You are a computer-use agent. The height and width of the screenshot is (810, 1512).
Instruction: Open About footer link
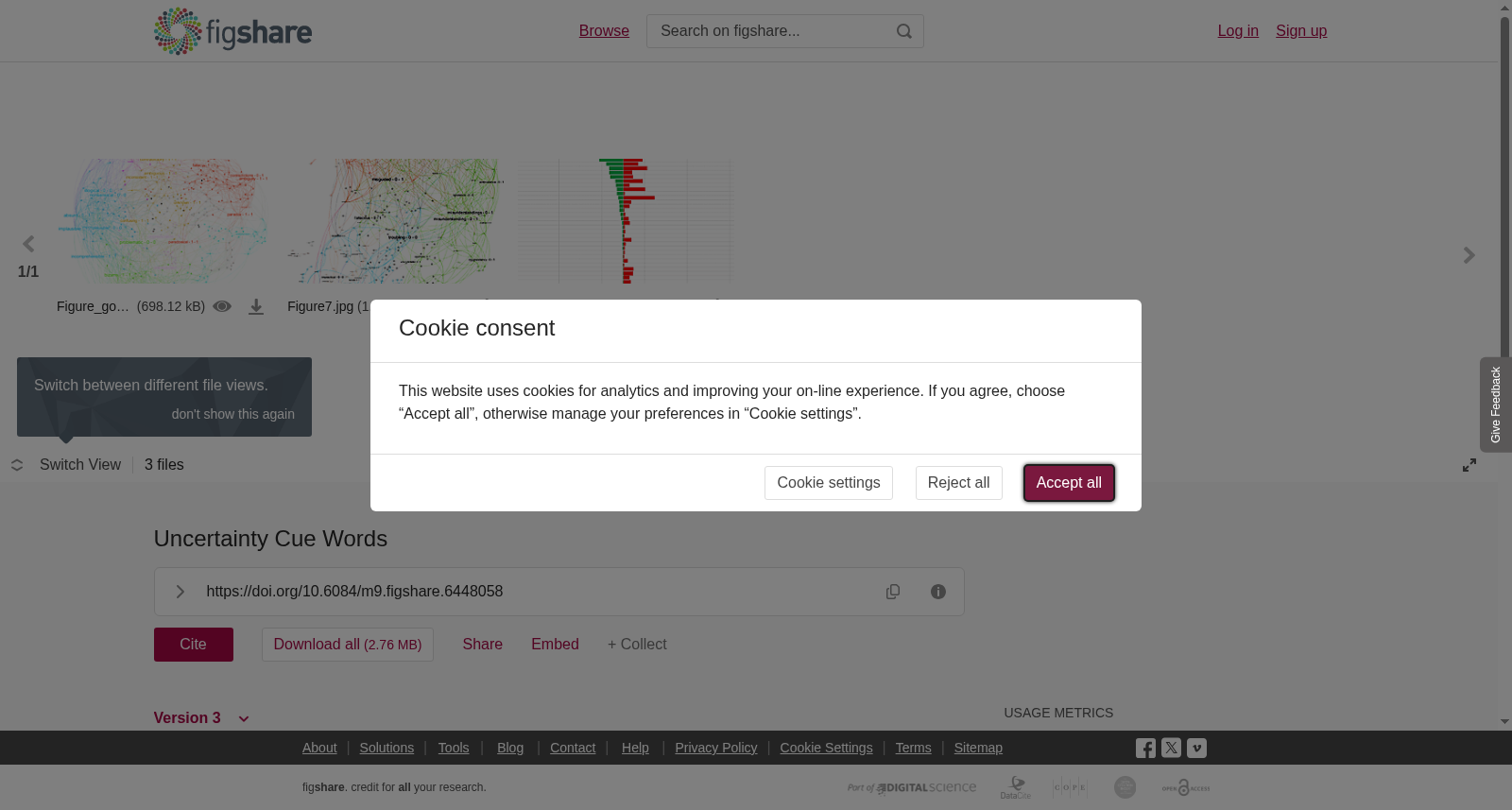click(319, 748)
